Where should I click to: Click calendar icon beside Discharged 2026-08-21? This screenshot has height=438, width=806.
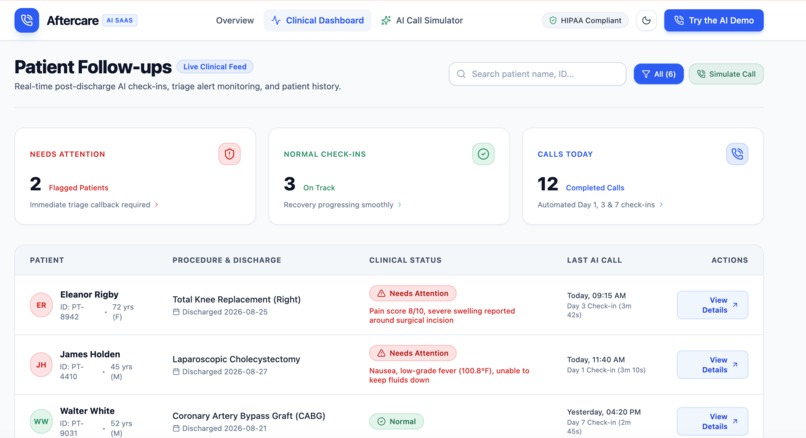pyautogui.click(x=176, y=428)
